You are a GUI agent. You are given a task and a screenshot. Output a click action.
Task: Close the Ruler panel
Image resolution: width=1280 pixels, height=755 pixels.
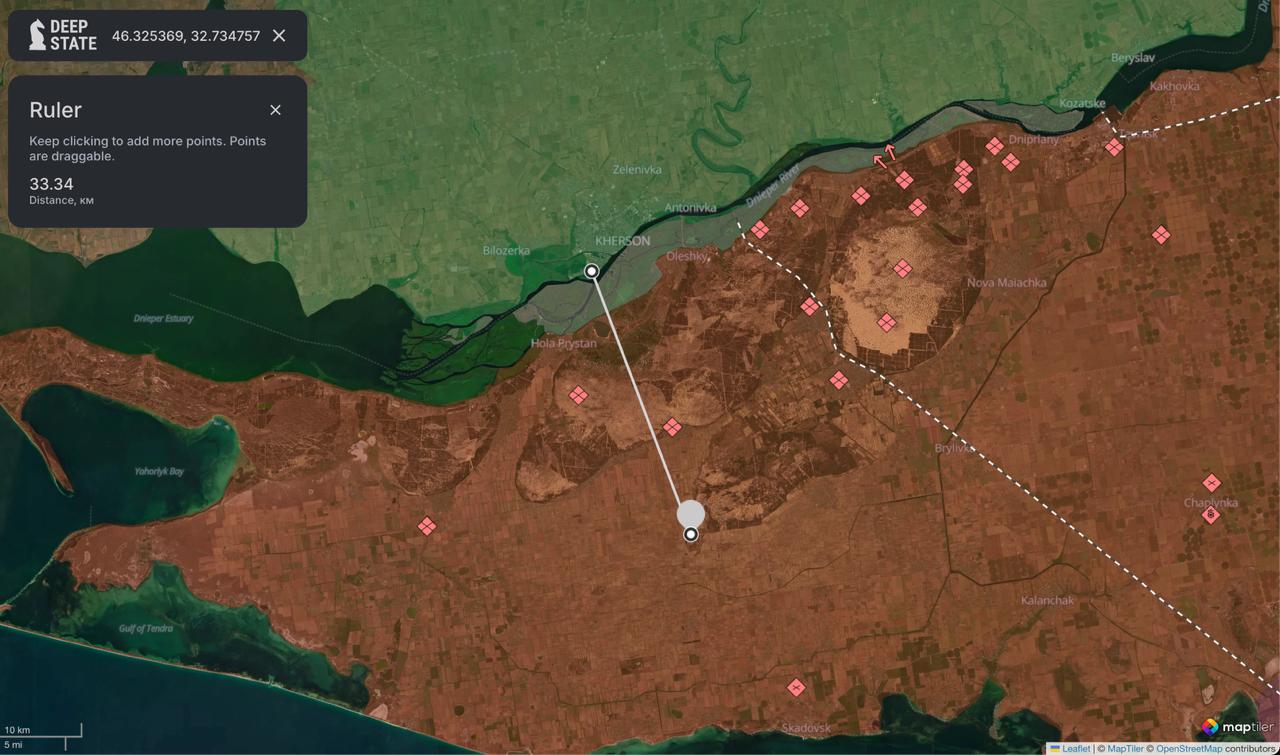pyautogui.click(x=276, y=110)
